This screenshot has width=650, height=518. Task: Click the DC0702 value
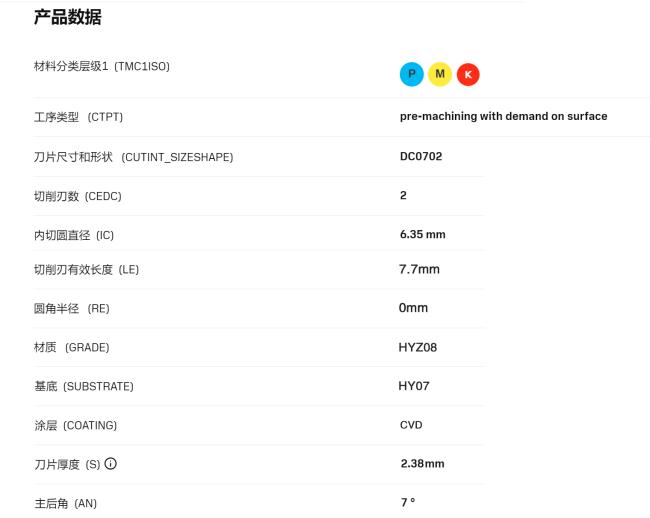point(420,156)
